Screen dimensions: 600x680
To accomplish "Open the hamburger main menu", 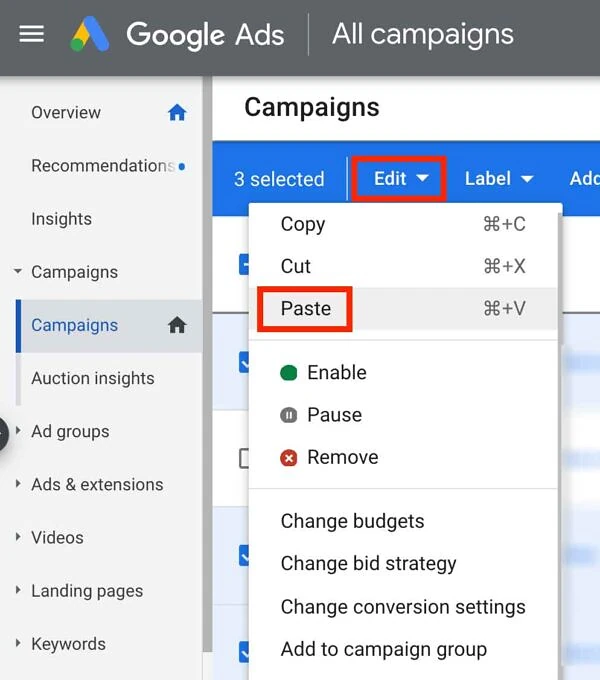I will click(31, 34).
